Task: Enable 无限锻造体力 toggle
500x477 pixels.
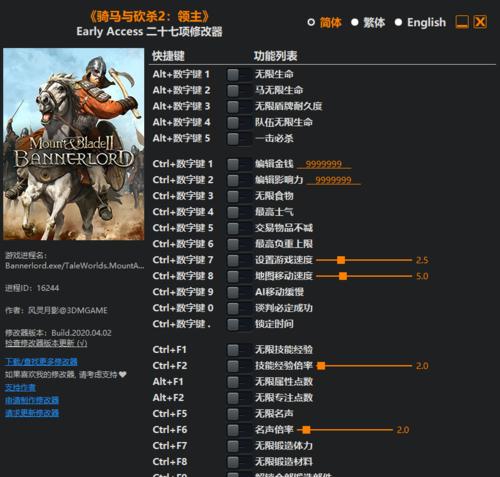Action: click(239, 446)
